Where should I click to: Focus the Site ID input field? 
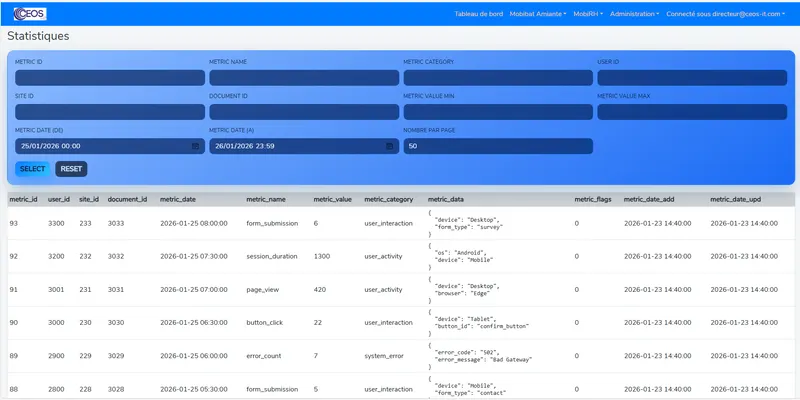[x=110, y=112]
